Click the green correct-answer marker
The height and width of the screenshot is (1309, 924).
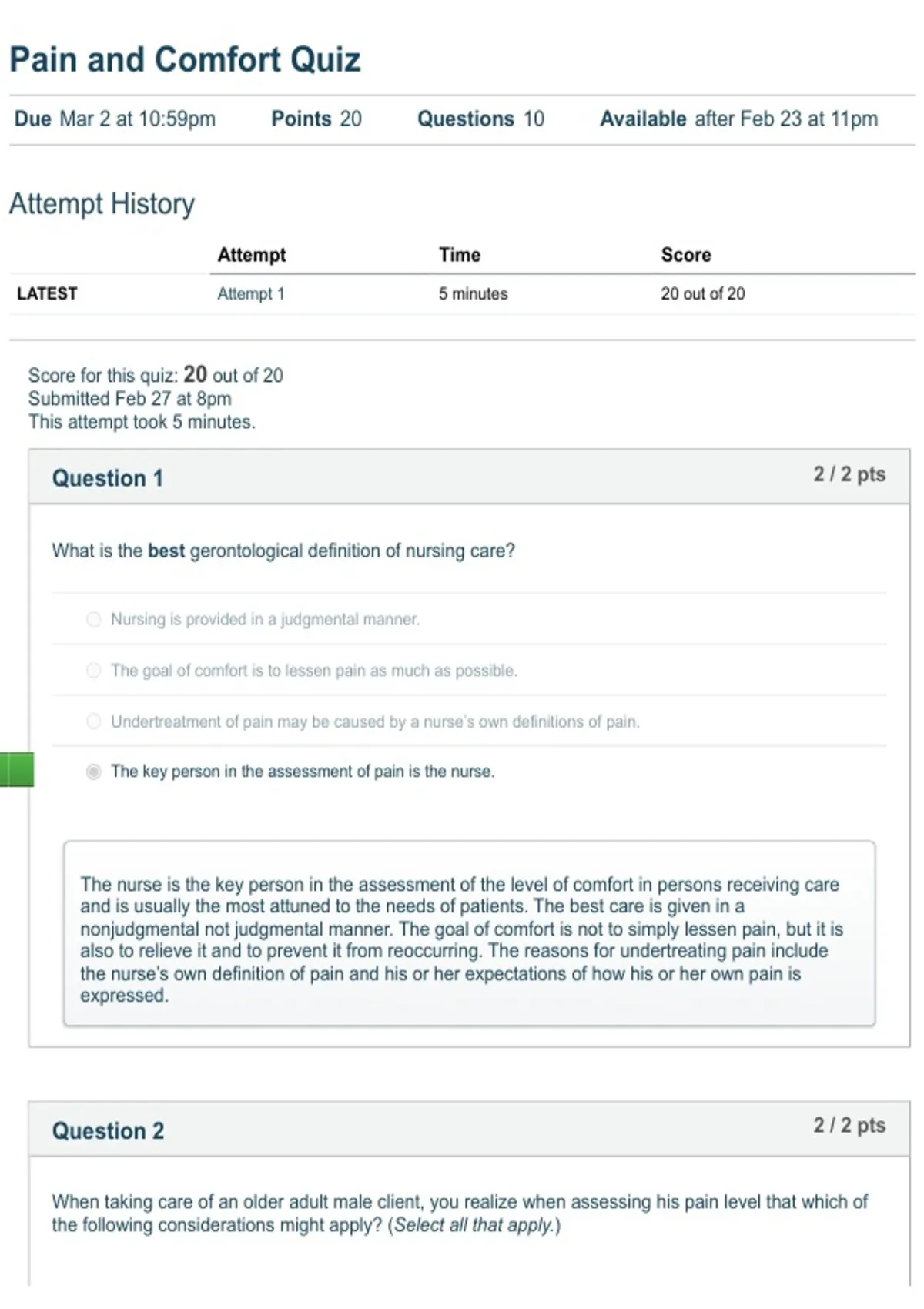click(x=17, y=770)
